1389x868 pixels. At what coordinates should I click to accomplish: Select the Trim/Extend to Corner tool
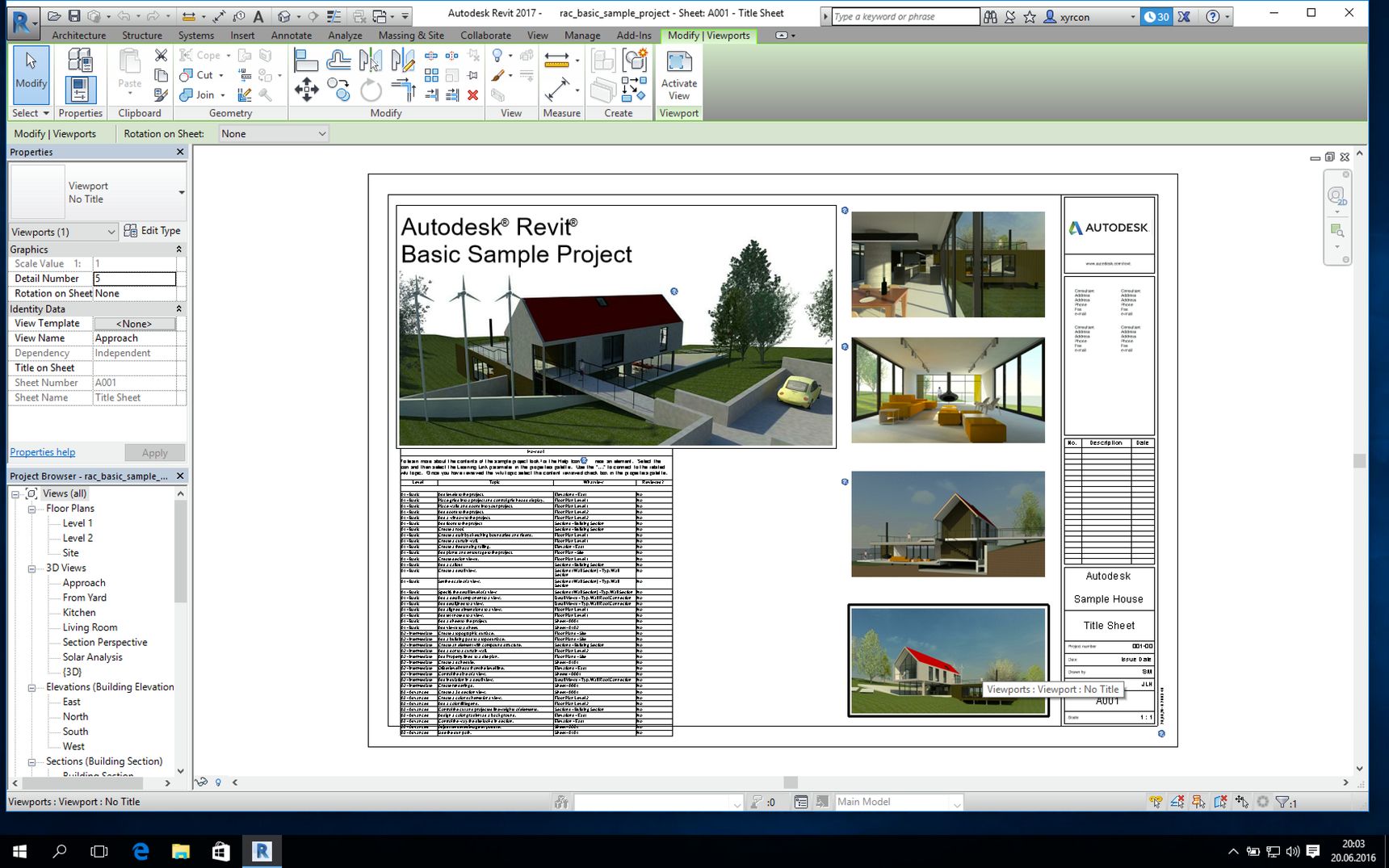coord(403,90)
